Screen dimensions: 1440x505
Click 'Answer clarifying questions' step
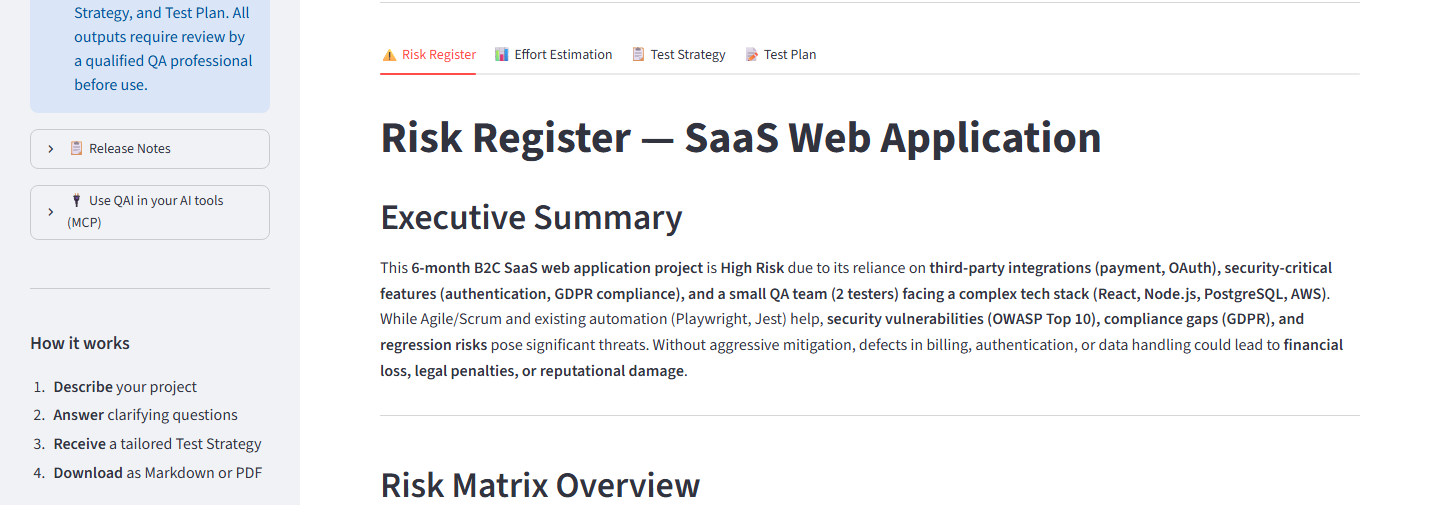click(146, 415)
